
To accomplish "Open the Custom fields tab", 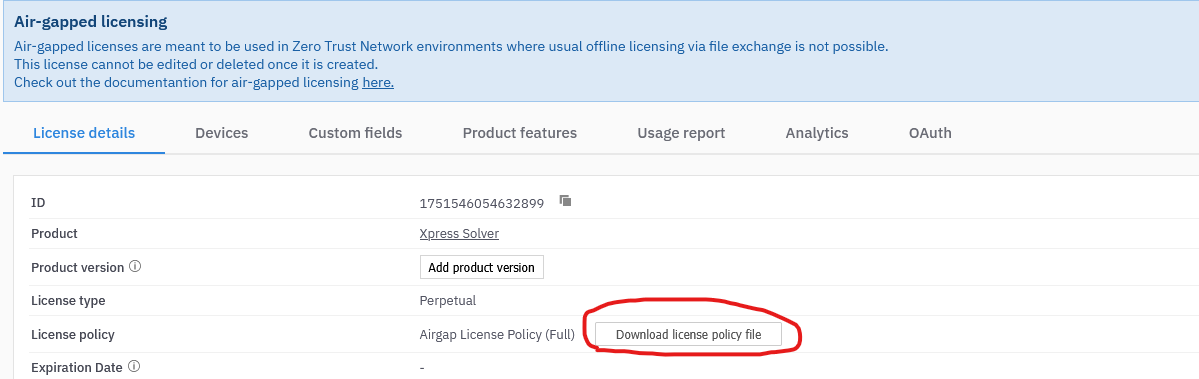I will 356,133.
